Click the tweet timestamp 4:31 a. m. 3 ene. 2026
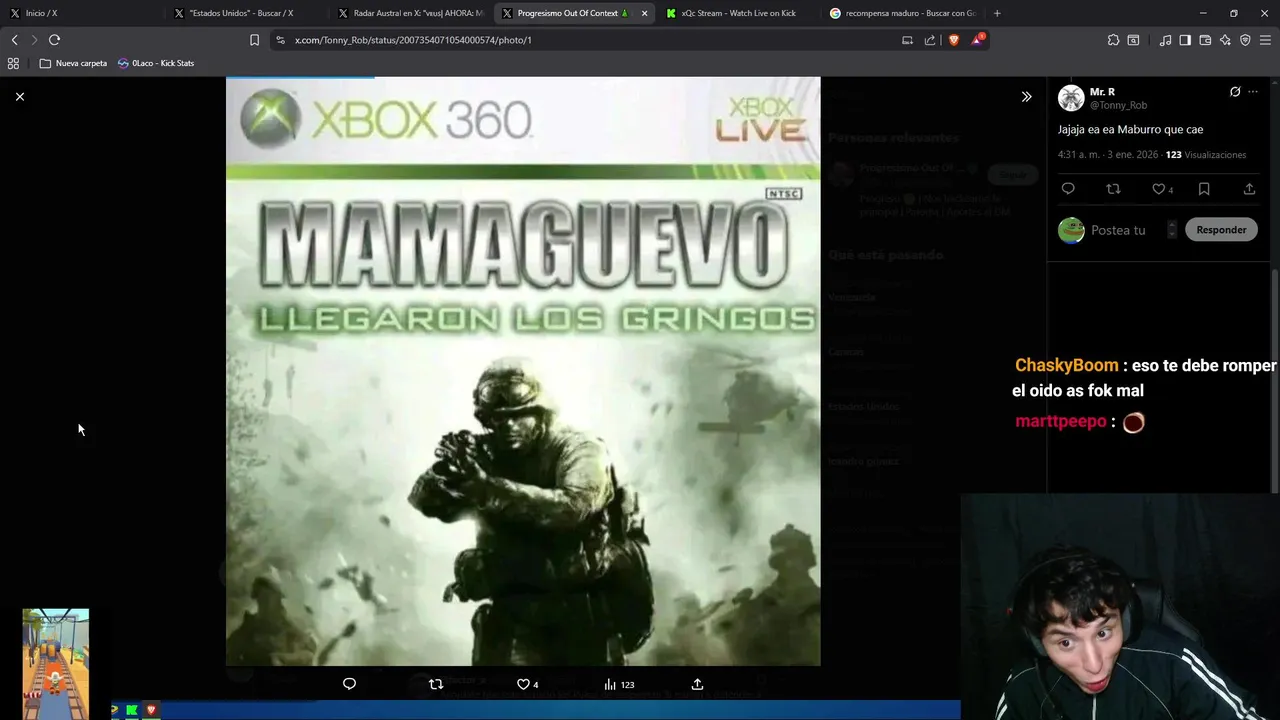This screenshot has height=720, width=1280. [x=1108, y=155]
